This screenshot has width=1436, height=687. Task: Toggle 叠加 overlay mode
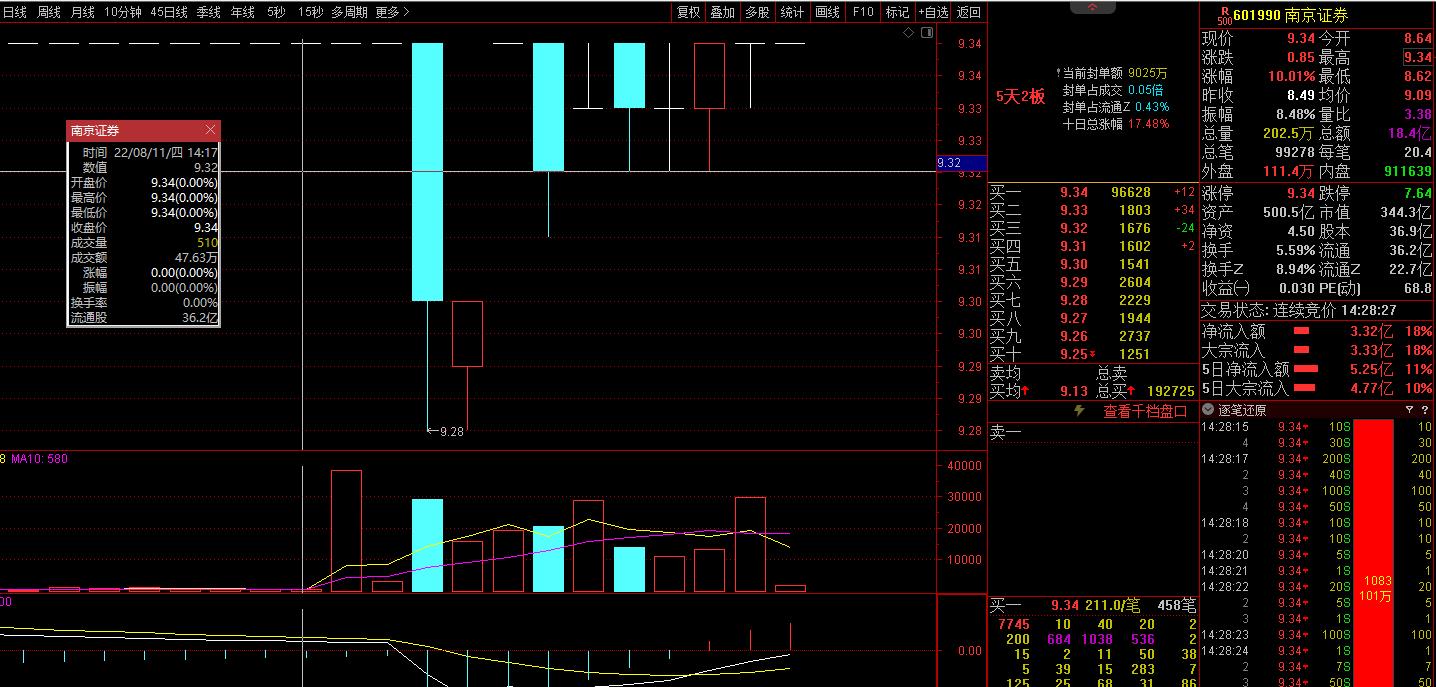point(722,12)
